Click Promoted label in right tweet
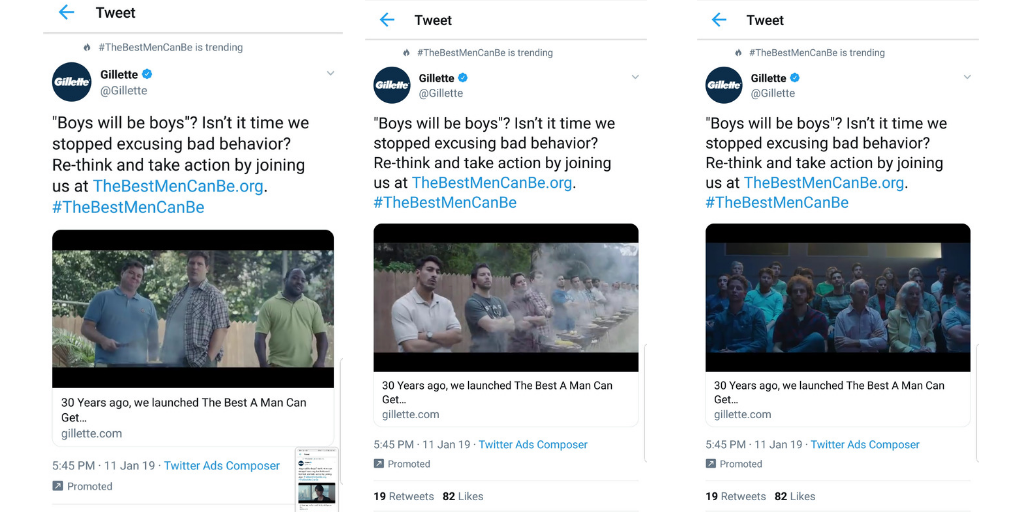The width and height of the screenshot is (1024, 512). coord(741,464)
